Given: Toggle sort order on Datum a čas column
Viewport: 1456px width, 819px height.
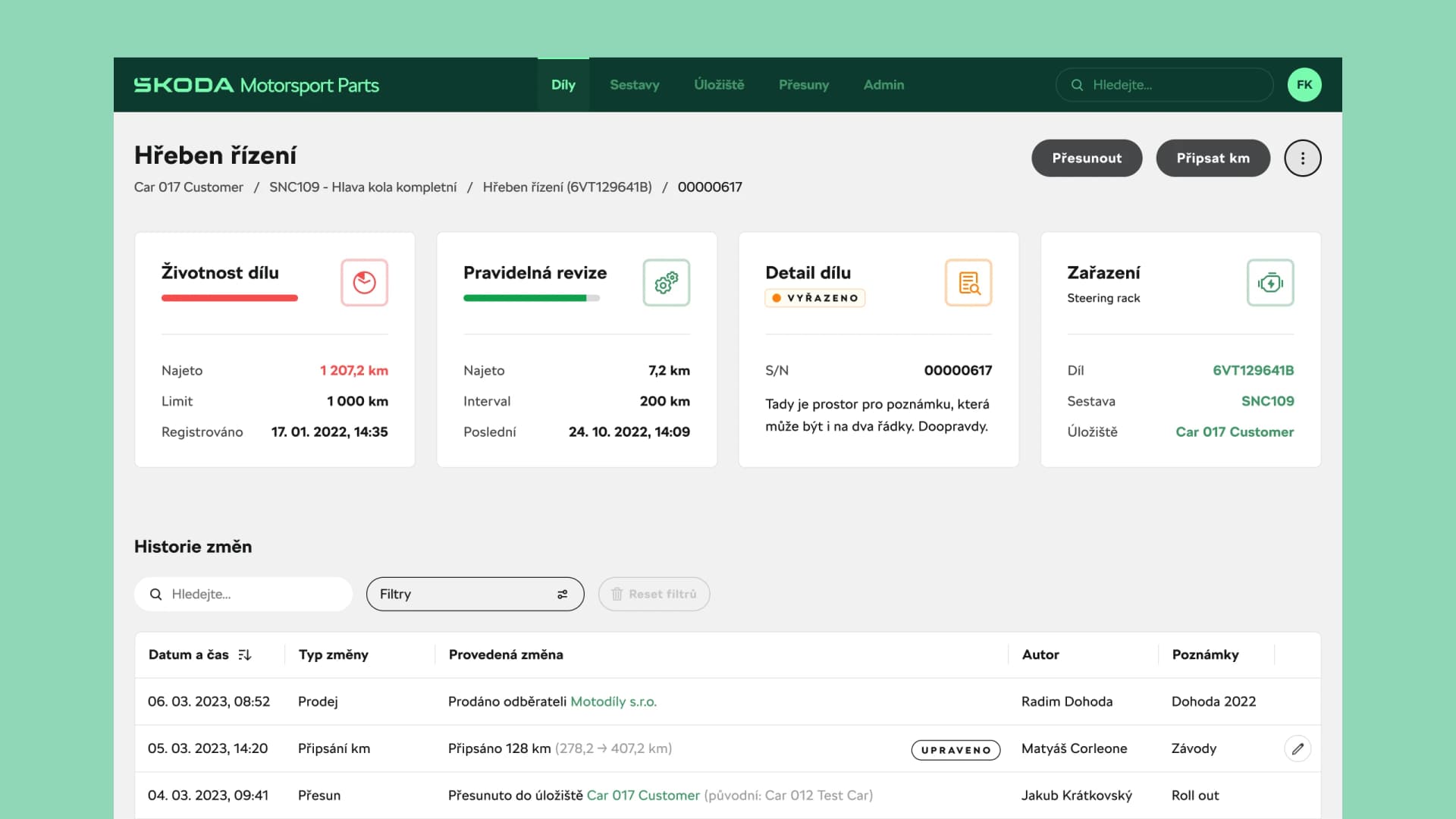Looking at the screenshot, I should 244,654.
